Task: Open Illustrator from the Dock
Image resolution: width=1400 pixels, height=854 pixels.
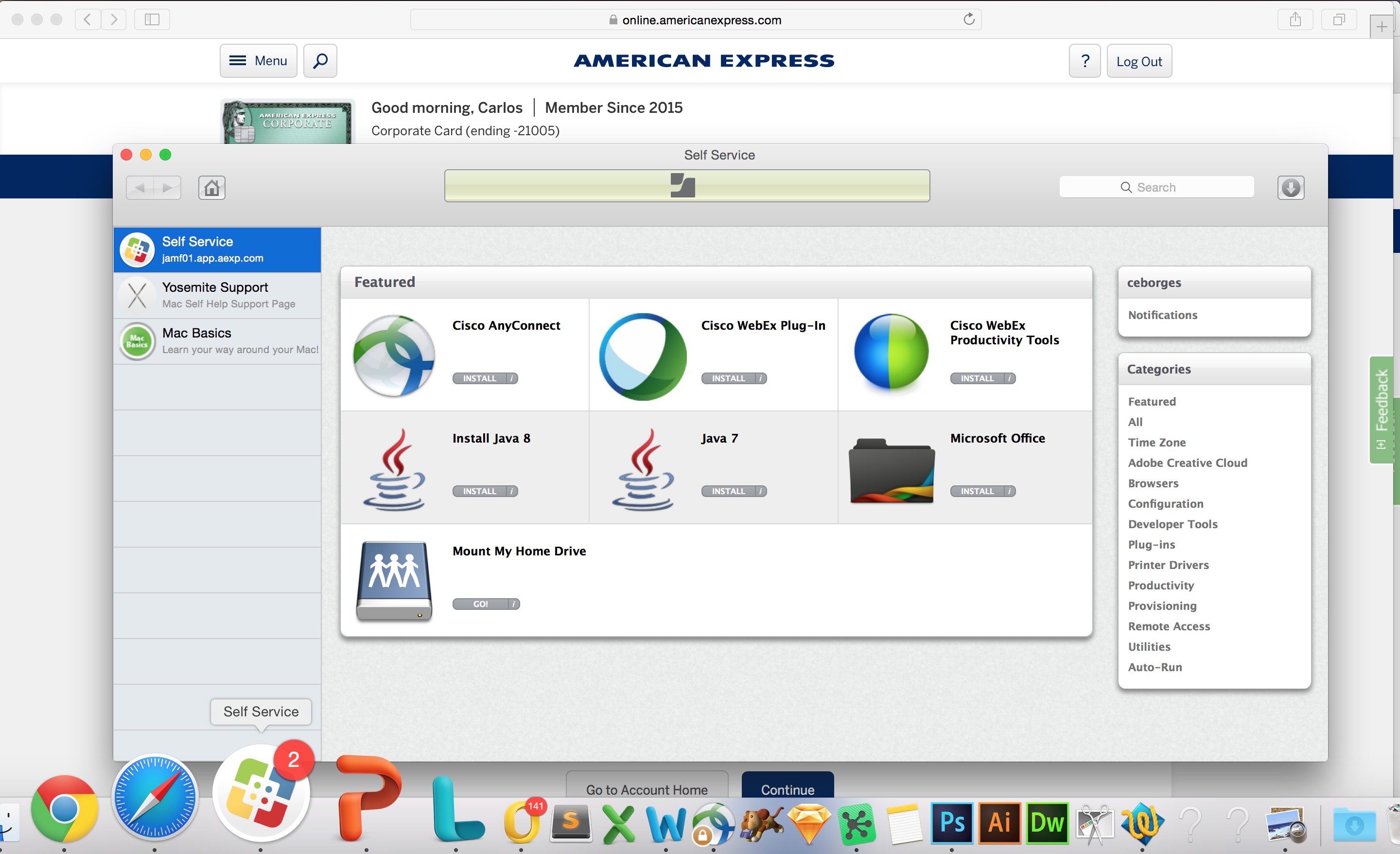Action: pos(999,823)
